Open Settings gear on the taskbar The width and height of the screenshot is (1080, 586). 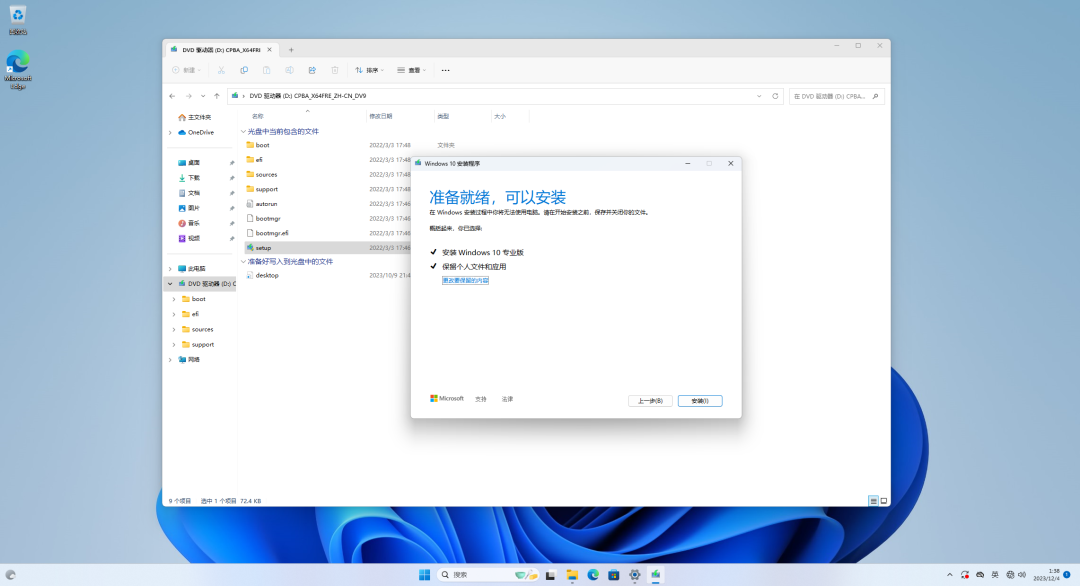[634, 575]
